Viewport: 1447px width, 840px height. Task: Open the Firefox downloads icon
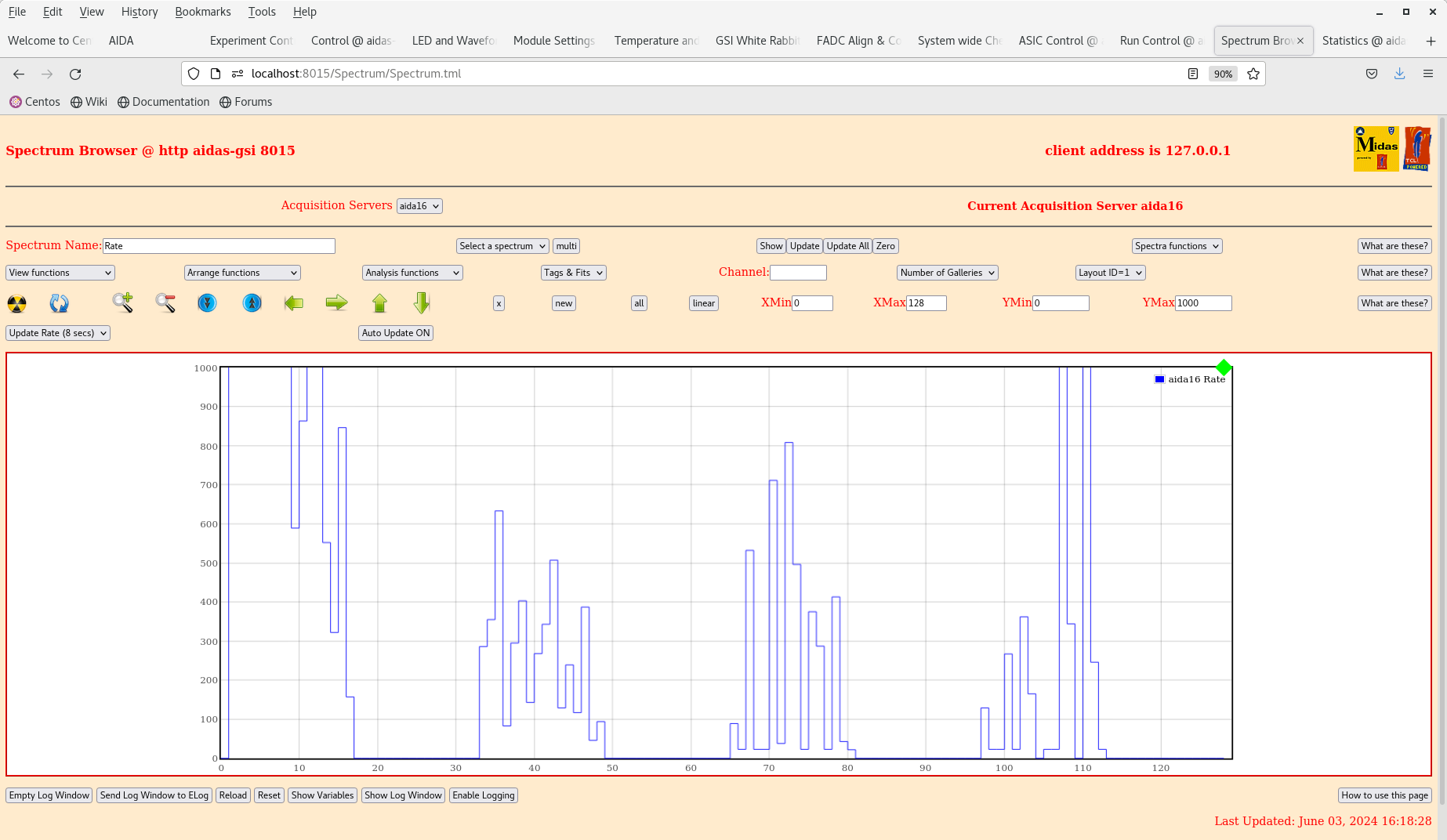pos(1399,74)
